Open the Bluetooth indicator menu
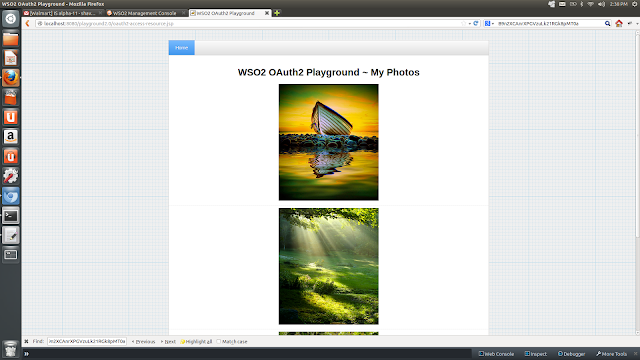The width and height of the screenshot is (640, 360). click(x=582, y=4)
